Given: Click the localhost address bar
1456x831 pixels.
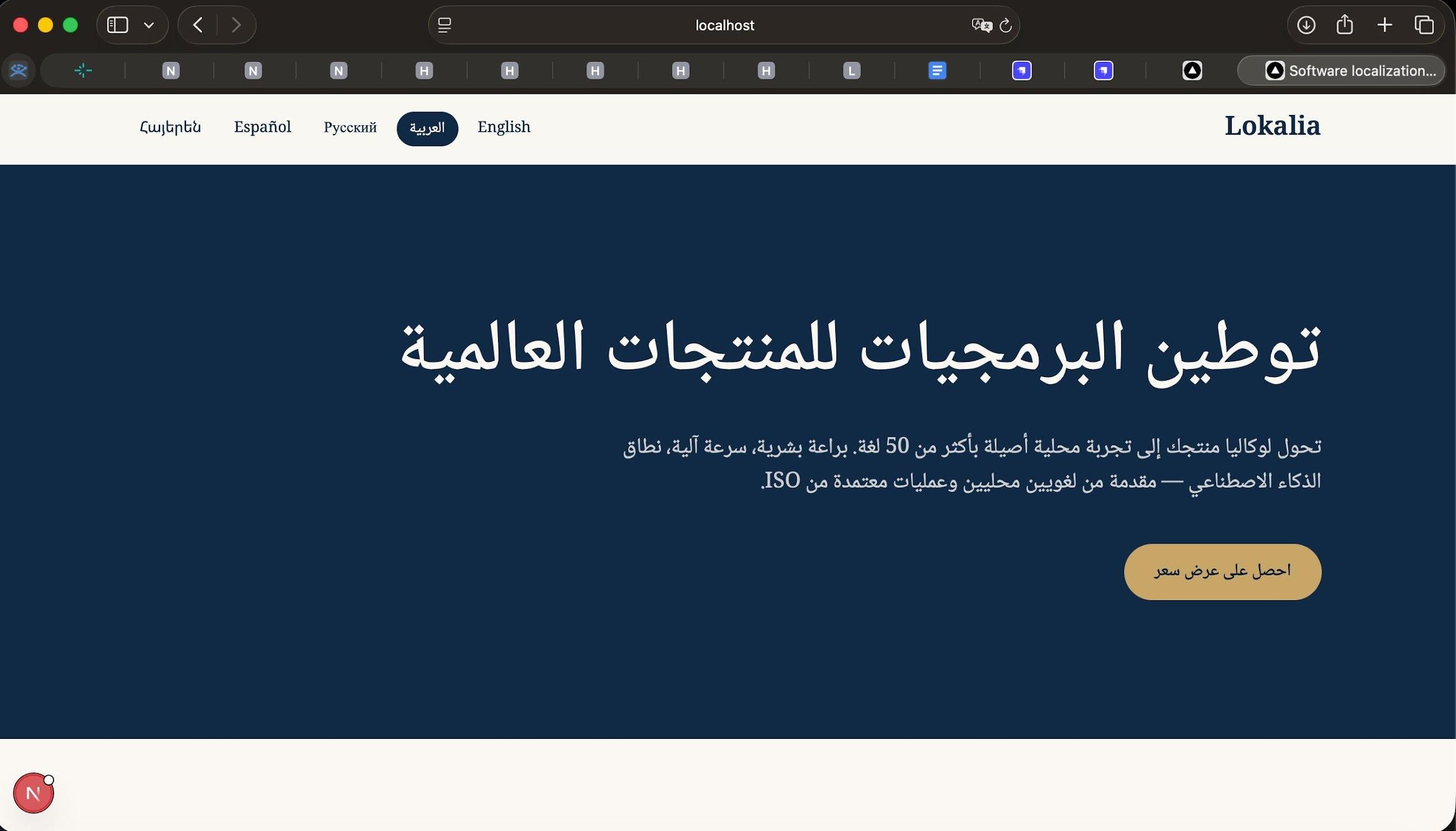Looking at the screenshot, I should click(724, 25).
